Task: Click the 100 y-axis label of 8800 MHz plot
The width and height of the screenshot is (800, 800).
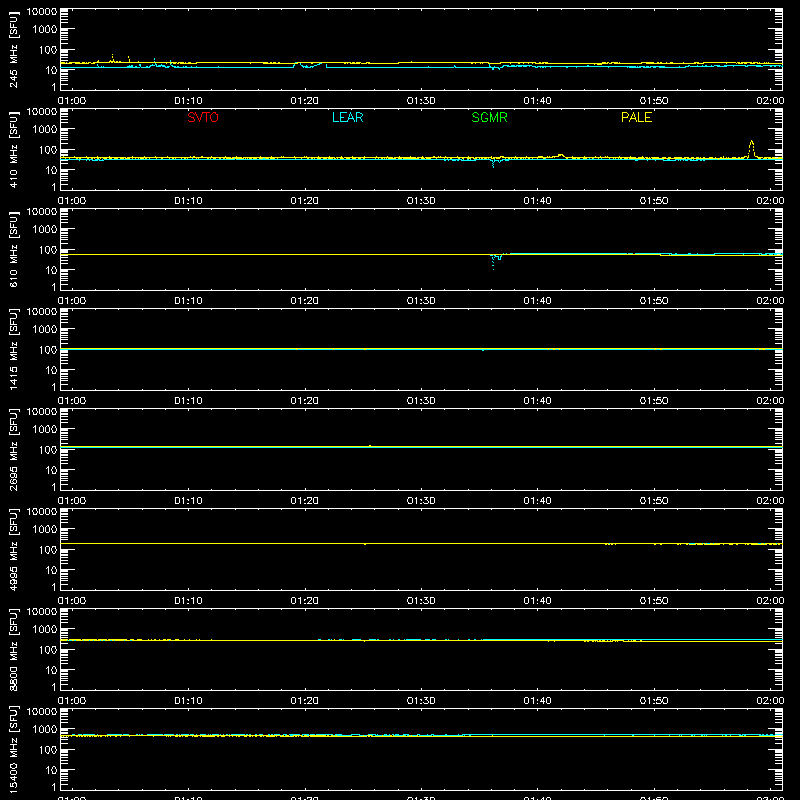Action: coord(48,650)
